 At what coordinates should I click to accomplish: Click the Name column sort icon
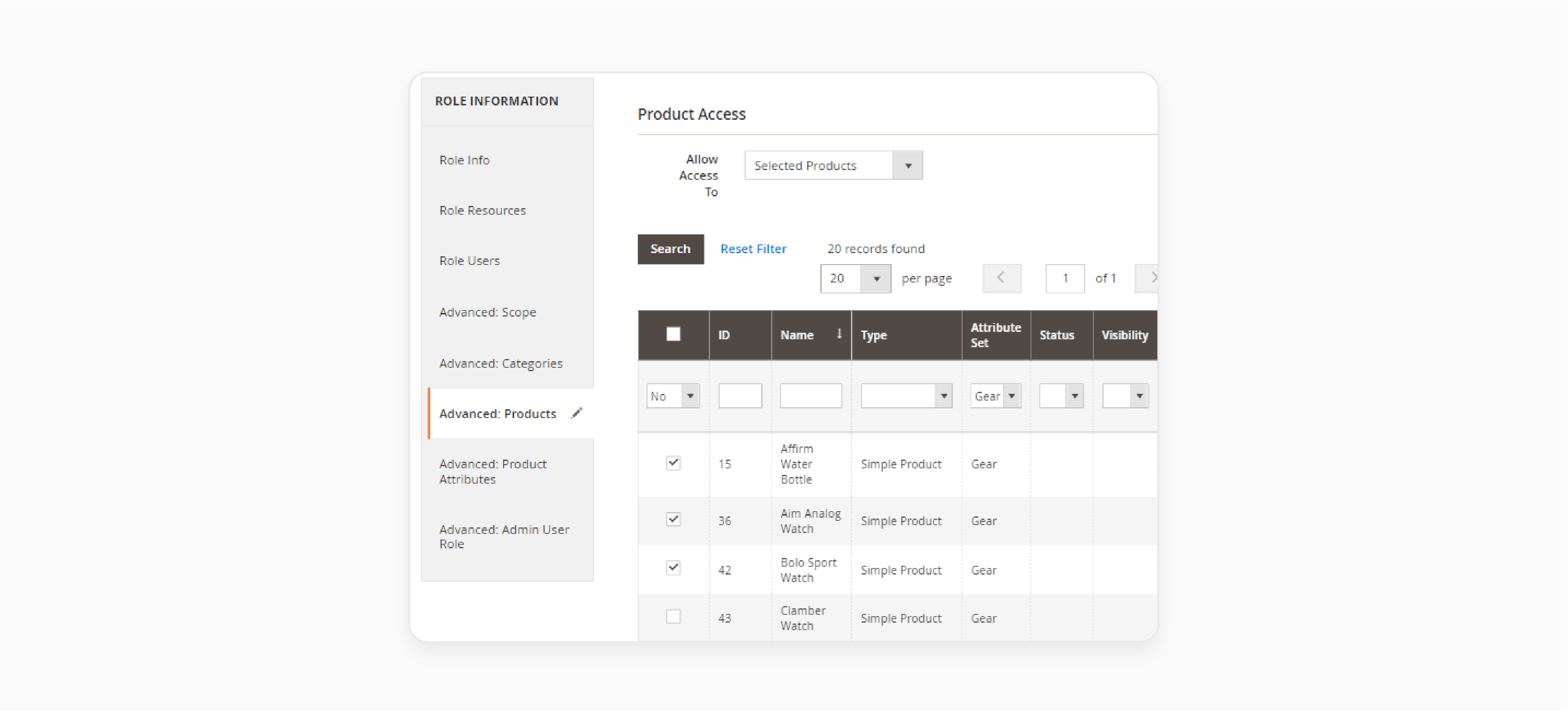click(838, 335)
